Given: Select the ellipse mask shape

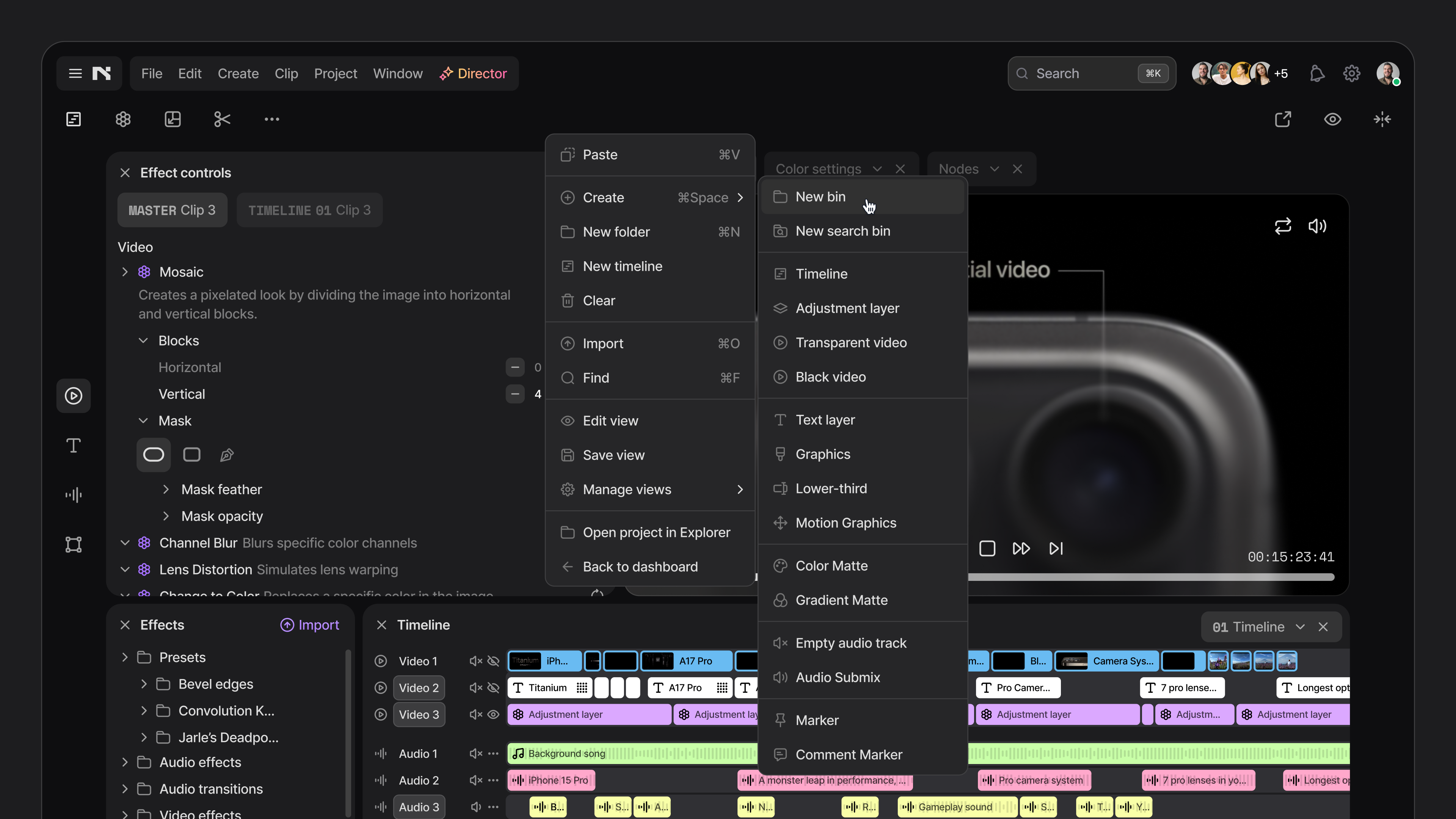Looking at the screenshot, I should (153, 455).
